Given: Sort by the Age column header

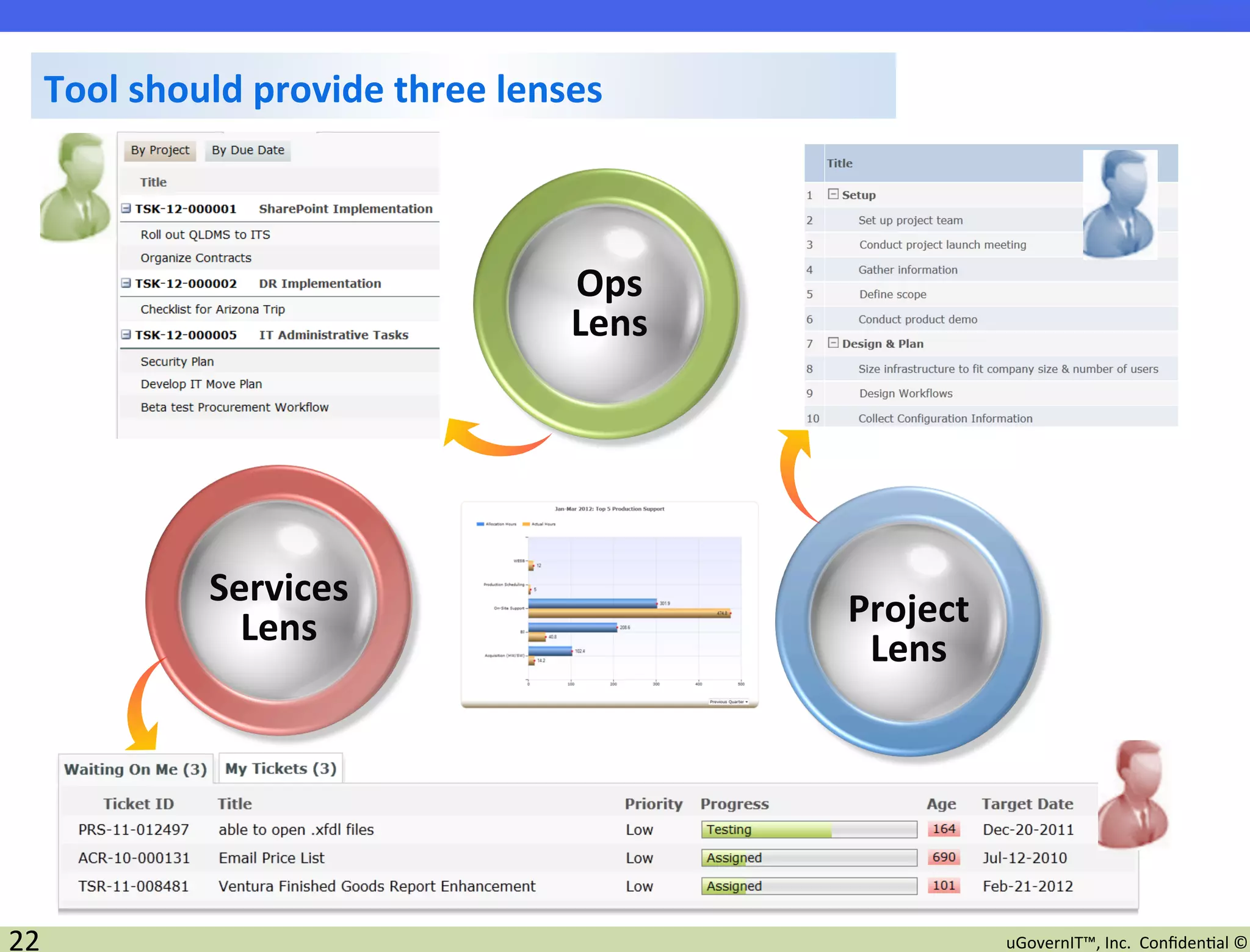Looking at the screenshot, I should [941, 804].
